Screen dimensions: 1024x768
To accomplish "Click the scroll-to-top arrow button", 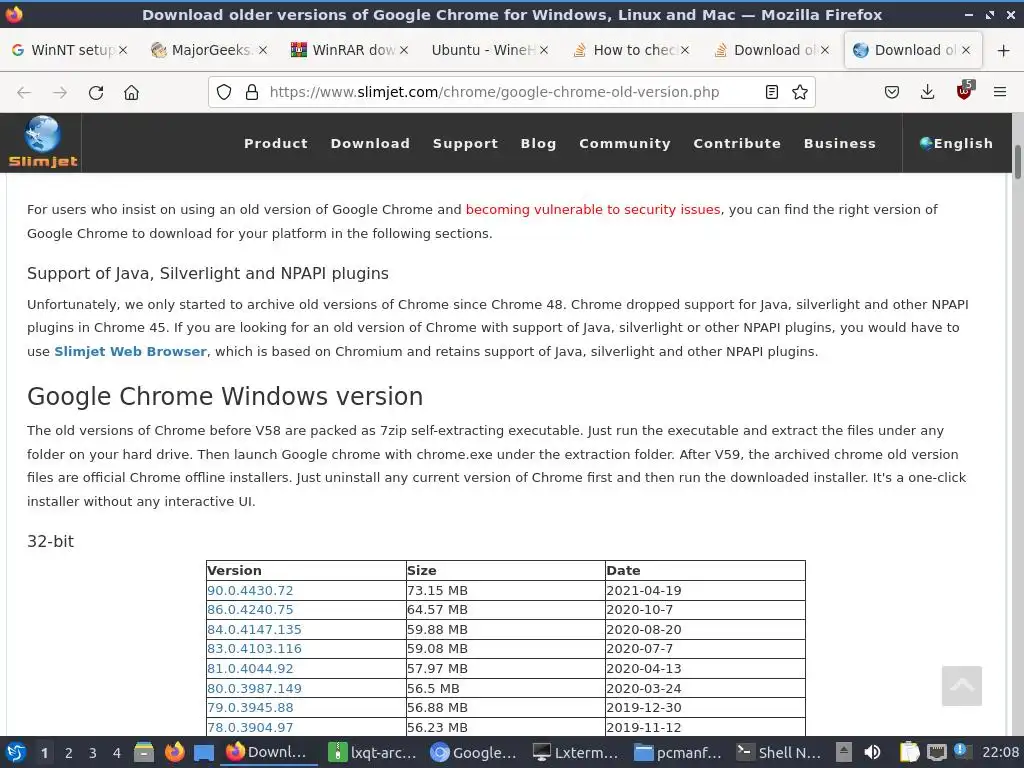I will (961, 686).
